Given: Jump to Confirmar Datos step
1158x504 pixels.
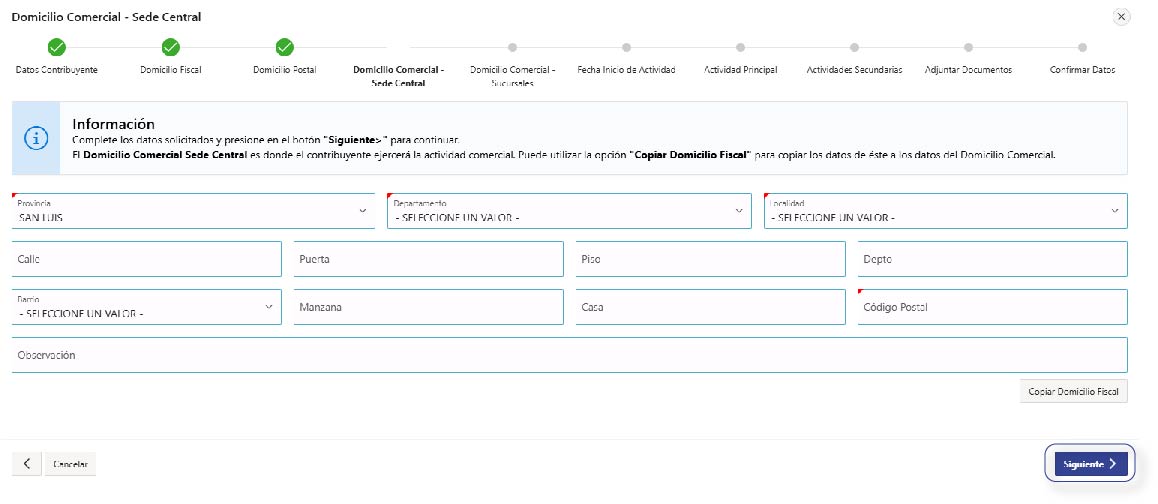Looking at the screenshot, I should tap(1082, 47).
